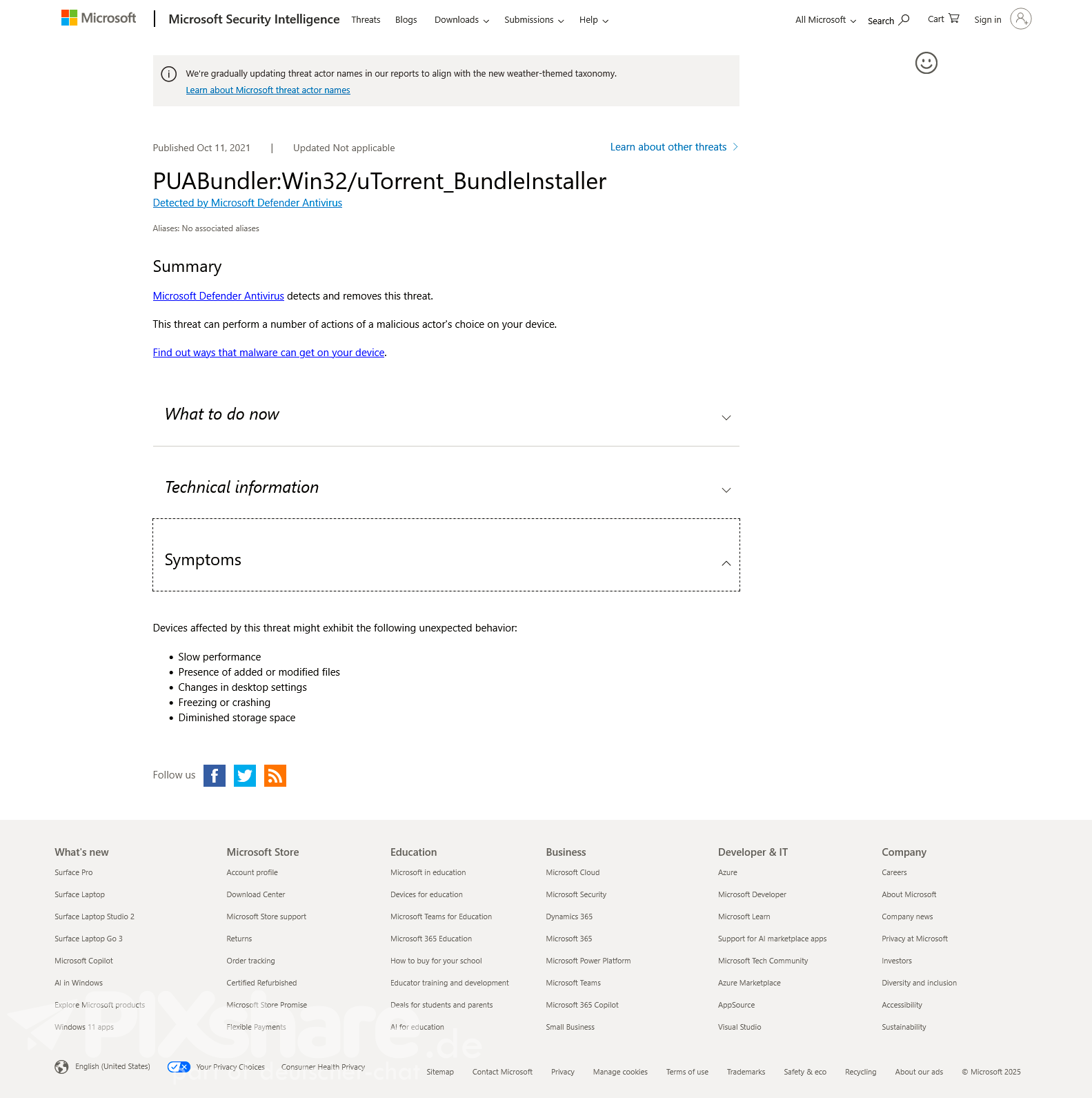Click the globe language icon
This screenshot has height=1098, width=1092.
click(61, 1067)
